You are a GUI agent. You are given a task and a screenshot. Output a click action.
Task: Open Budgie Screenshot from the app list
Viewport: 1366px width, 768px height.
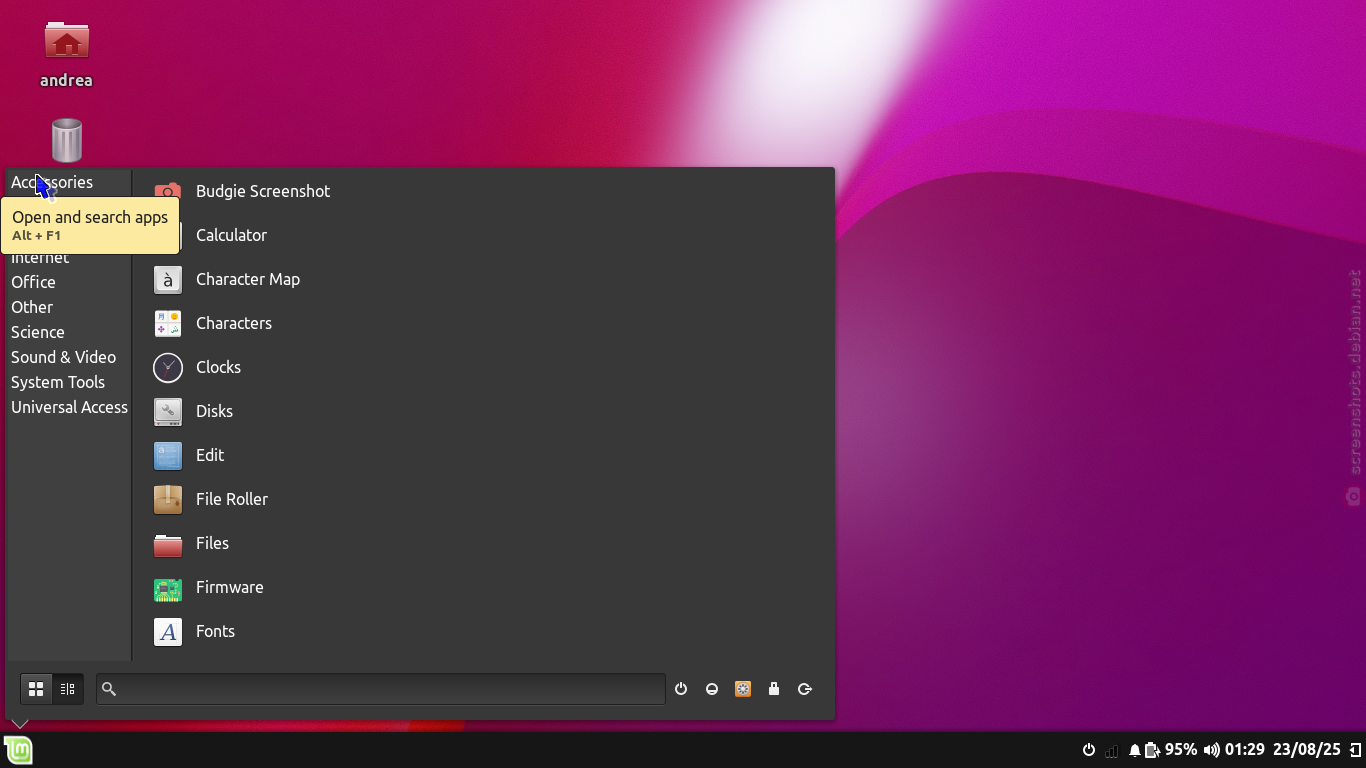pos(484,191)
